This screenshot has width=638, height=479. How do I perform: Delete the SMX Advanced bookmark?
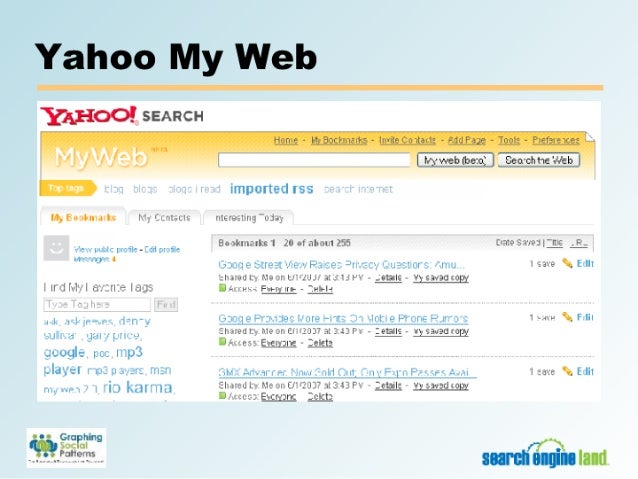click(320, 396)
